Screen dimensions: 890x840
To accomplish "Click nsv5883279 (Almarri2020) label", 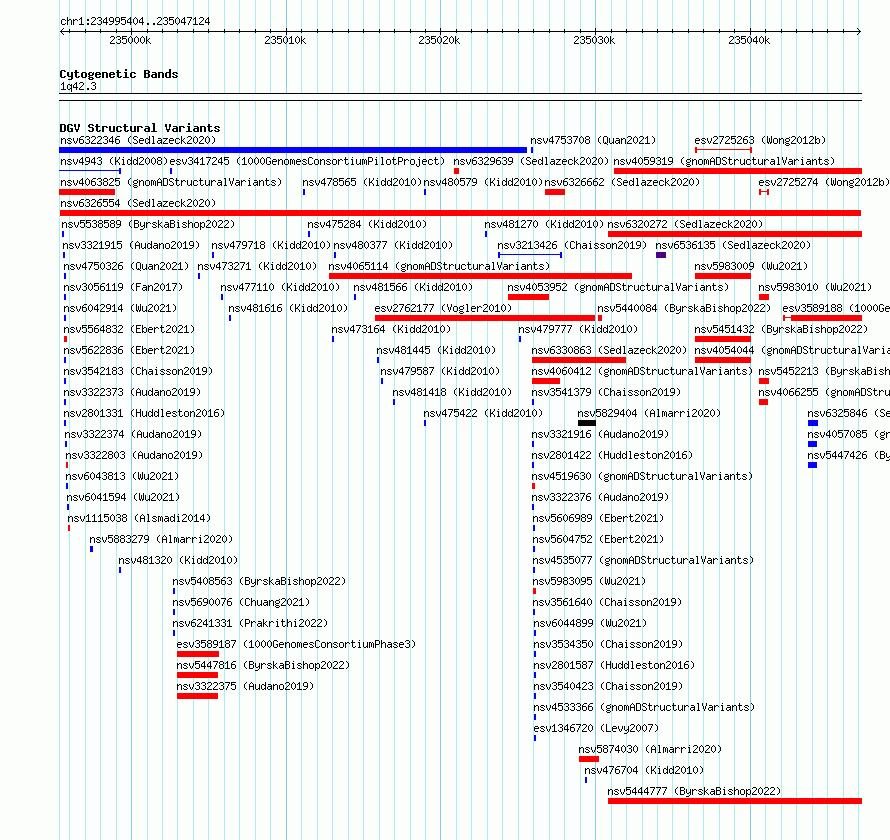I will 161,539.
